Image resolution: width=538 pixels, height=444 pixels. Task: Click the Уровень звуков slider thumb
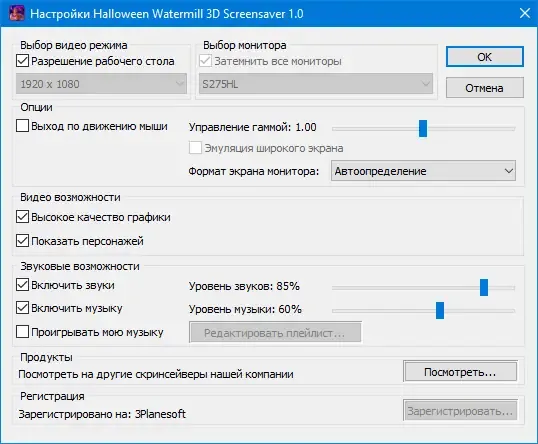(x=484, y=288)
